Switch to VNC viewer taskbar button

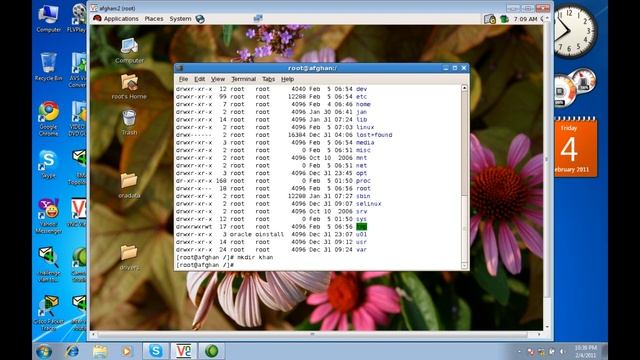tap(183, 351)
